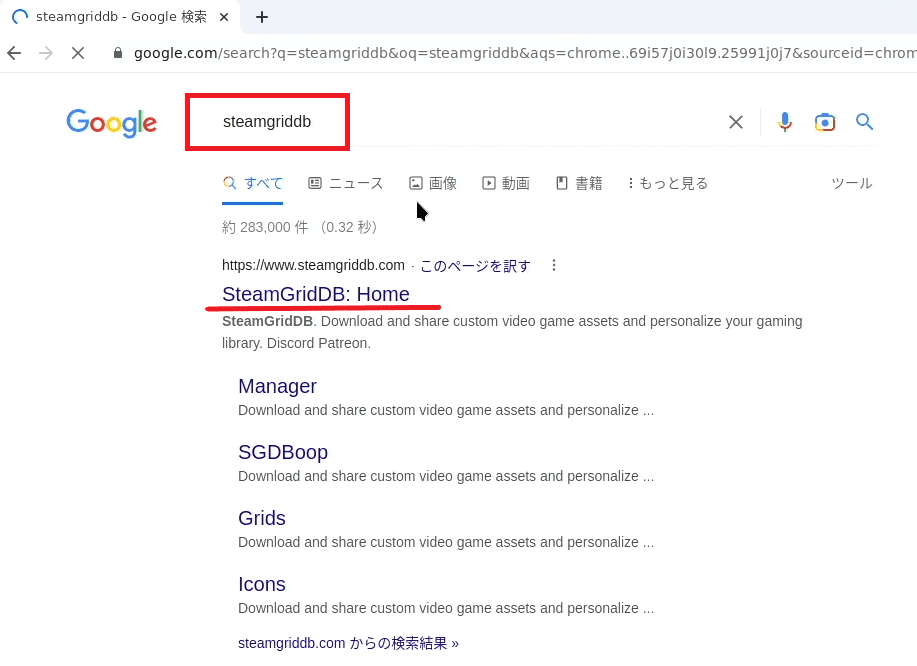
Task: Open image search with the camera icon
Action: (x=825, y=122)
